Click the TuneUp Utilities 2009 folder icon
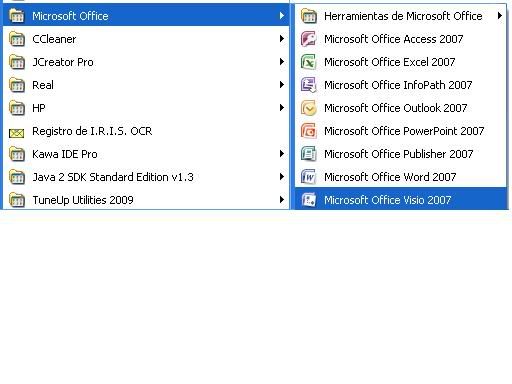 (17, 200)
